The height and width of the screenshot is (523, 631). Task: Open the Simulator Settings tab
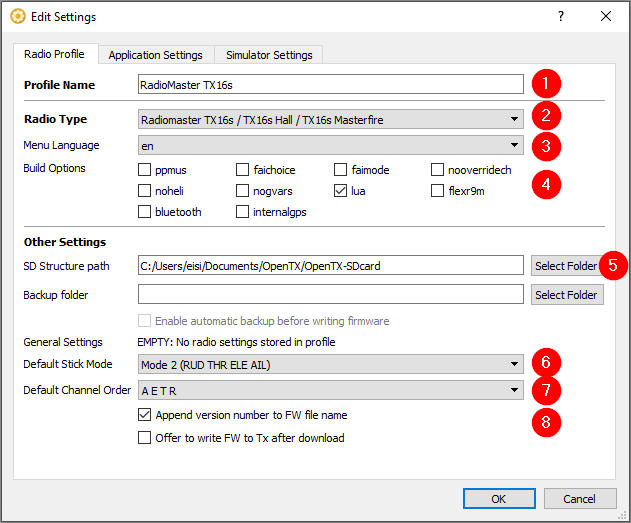point(269,55)
